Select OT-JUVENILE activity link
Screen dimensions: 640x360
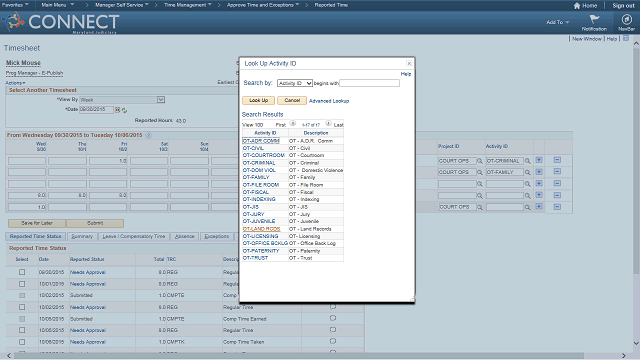click(x=259, y=221)
